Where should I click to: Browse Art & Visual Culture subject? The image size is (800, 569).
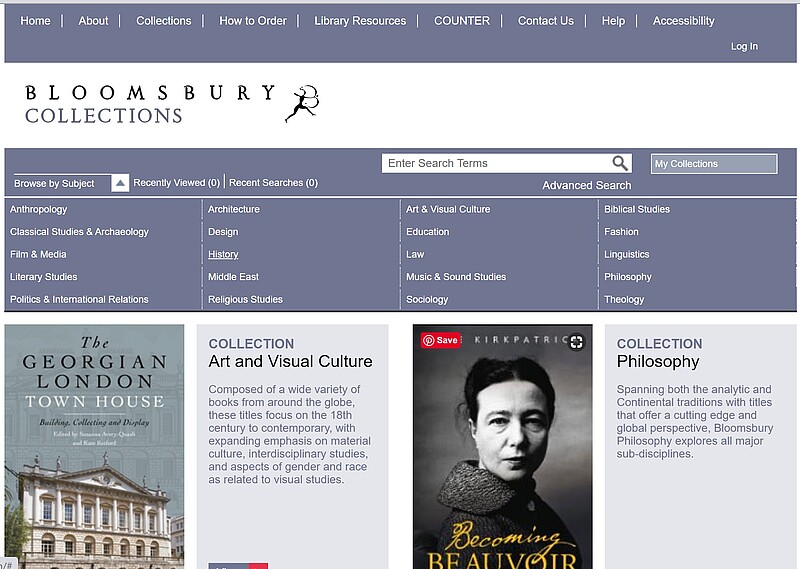pyautogui.click(x=448, y=209)
